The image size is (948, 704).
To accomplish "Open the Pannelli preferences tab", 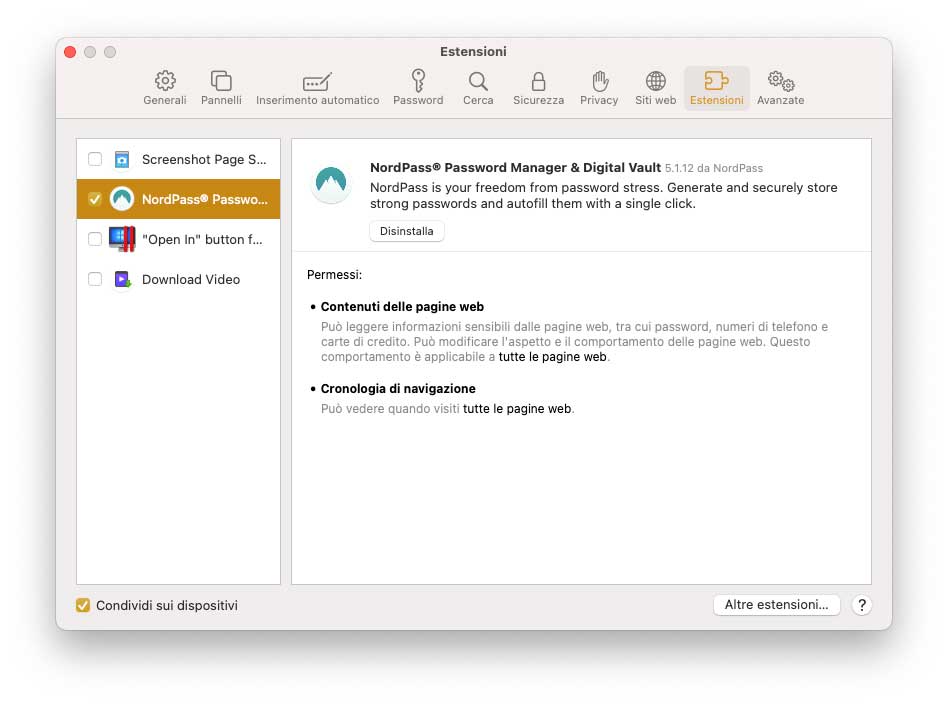I will tap(221, 88).
